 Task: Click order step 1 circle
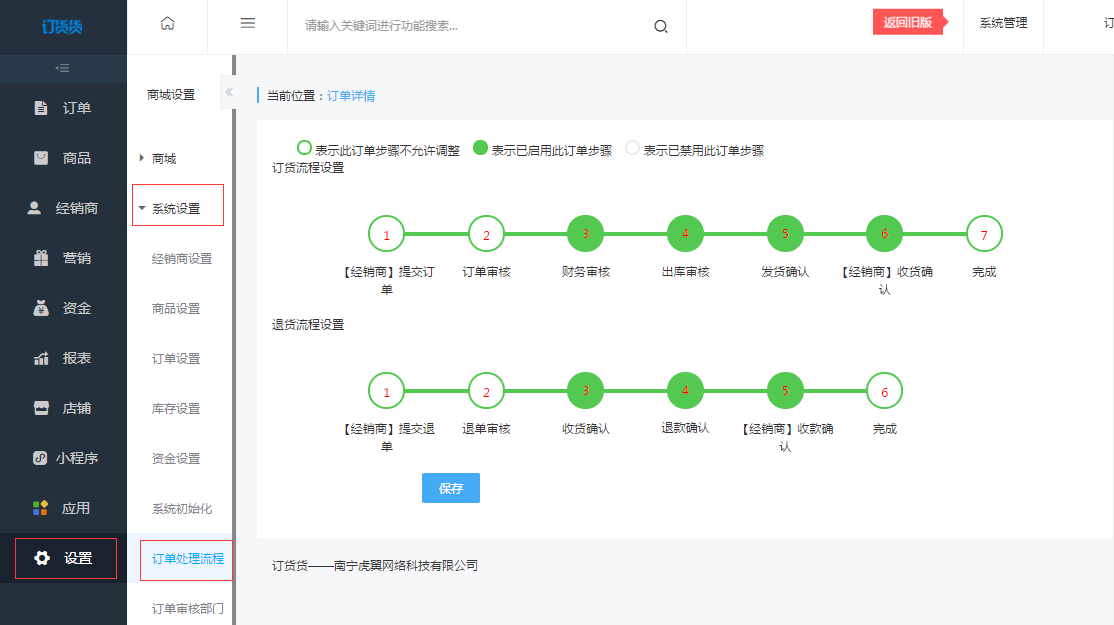pyautogui.click(x=386, y=234)
